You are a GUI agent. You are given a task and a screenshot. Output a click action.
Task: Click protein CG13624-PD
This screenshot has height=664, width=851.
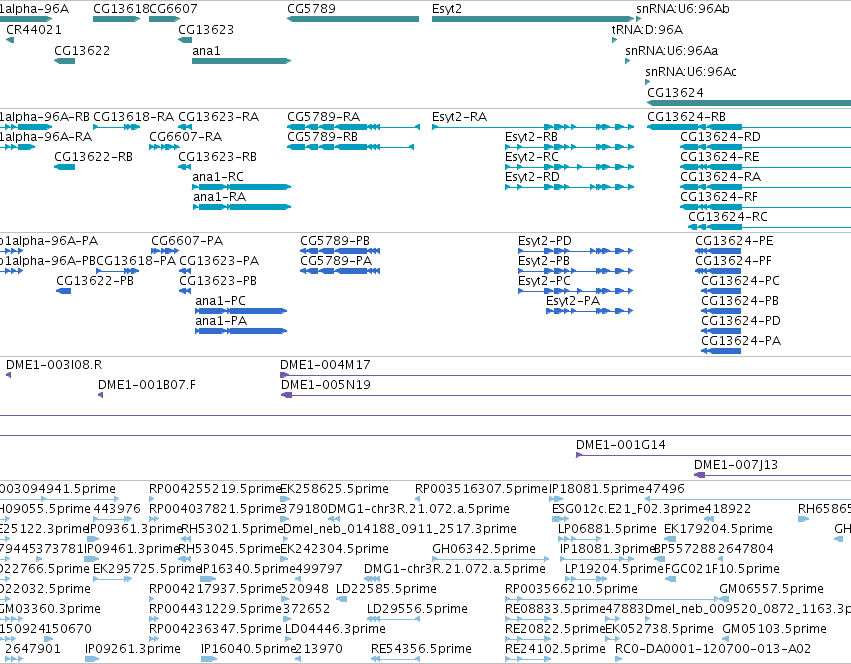721,332
